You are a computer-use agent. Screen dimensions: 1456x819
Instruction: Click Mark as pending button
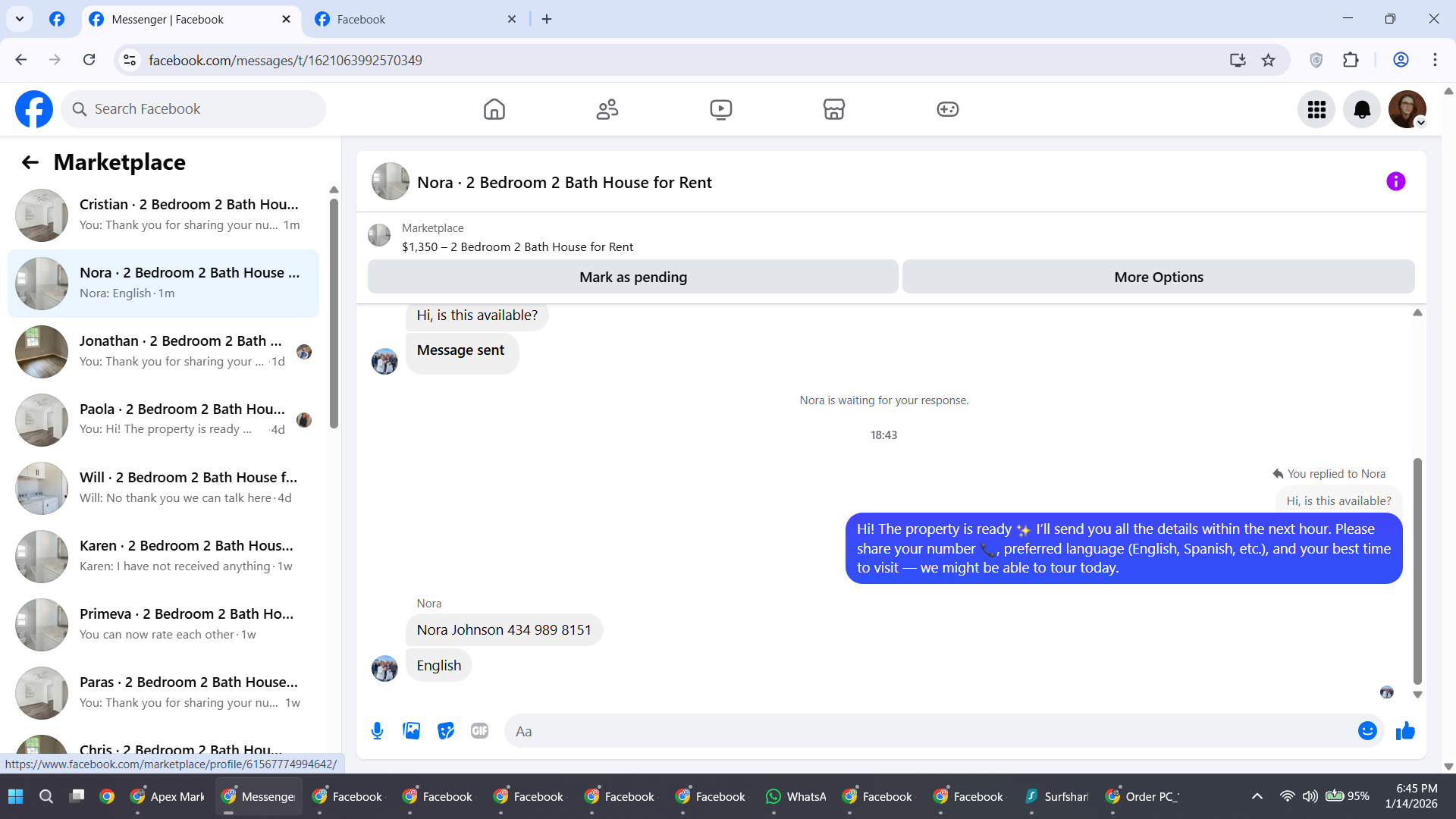tap(632, 278)
